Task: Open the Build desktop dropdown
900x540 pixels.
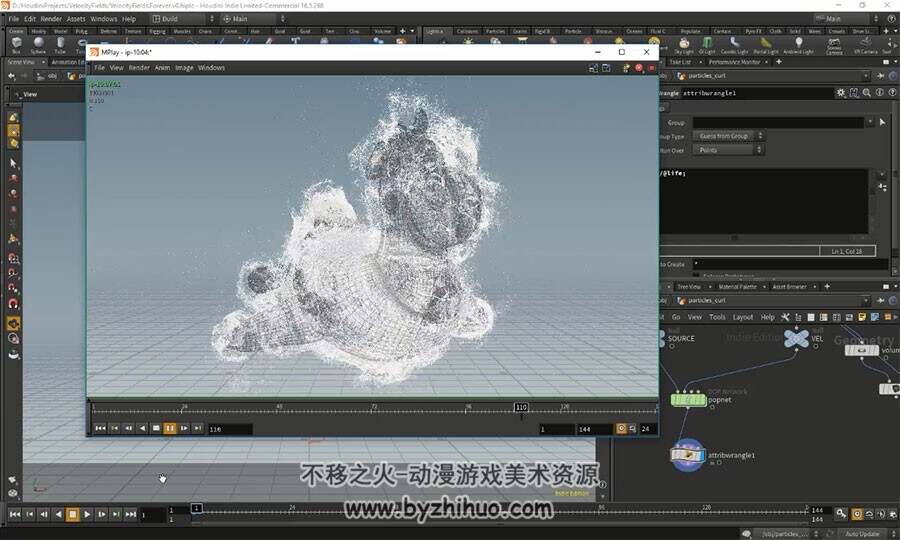Action: click(x=183, y=18)
